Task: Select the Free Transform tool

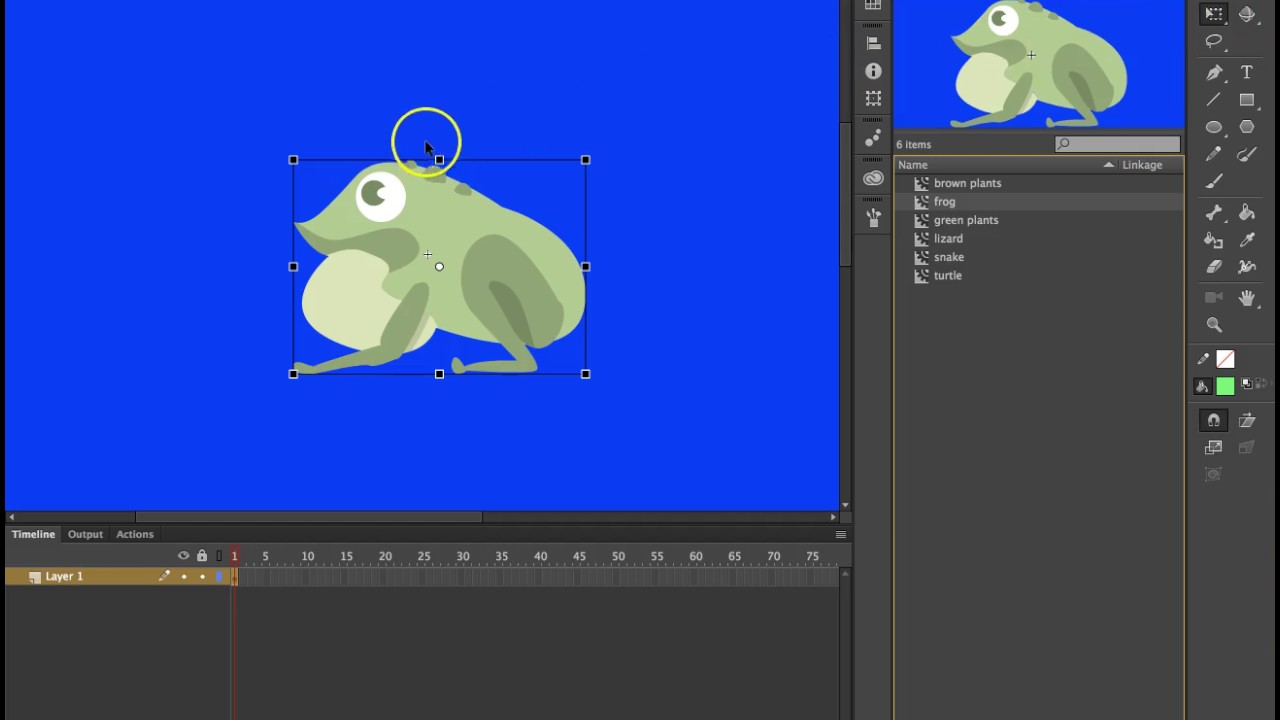Action: click(1214, 14)
